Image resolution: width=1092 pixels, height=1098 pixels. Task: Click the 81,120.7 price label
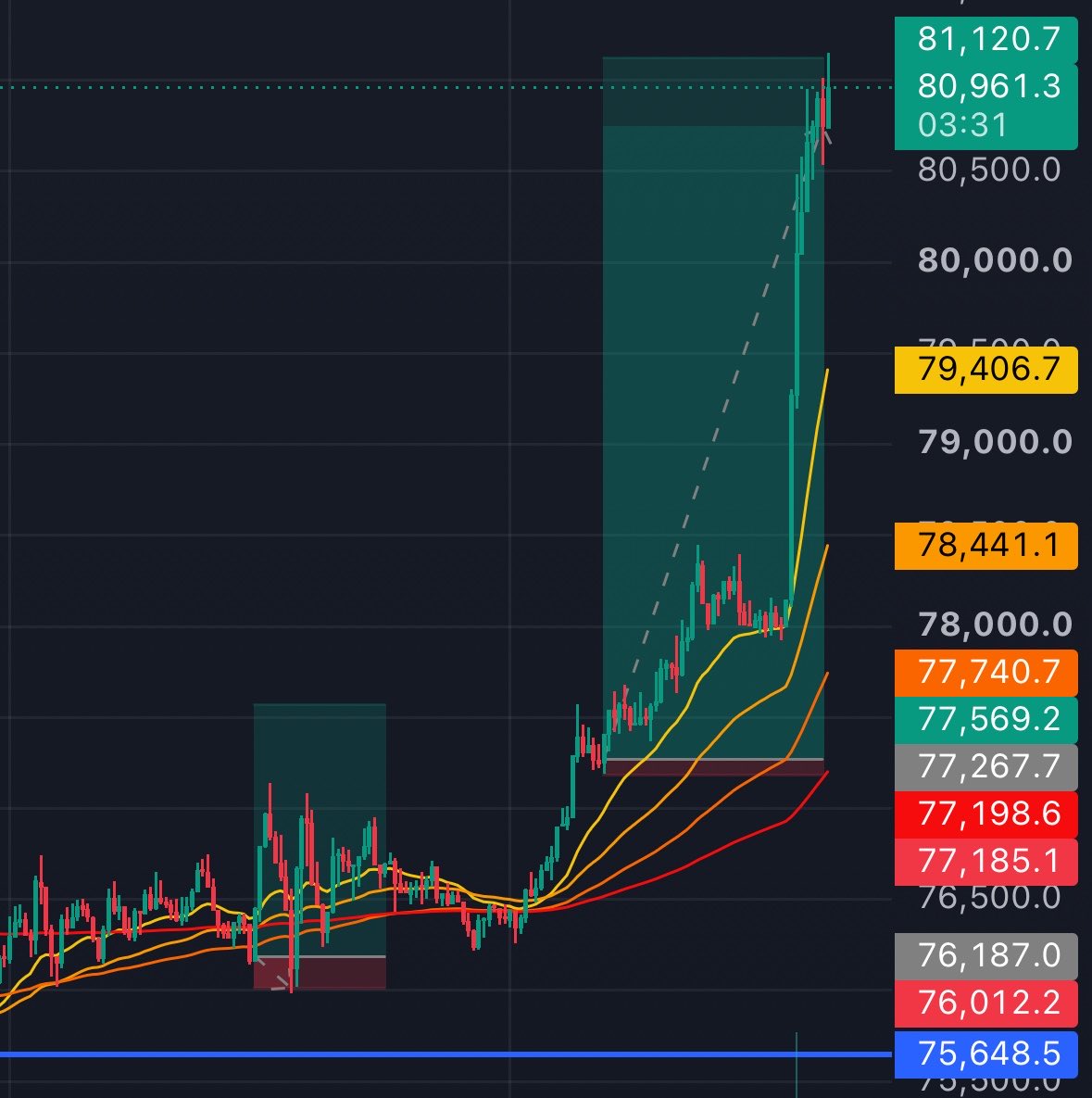985,39
